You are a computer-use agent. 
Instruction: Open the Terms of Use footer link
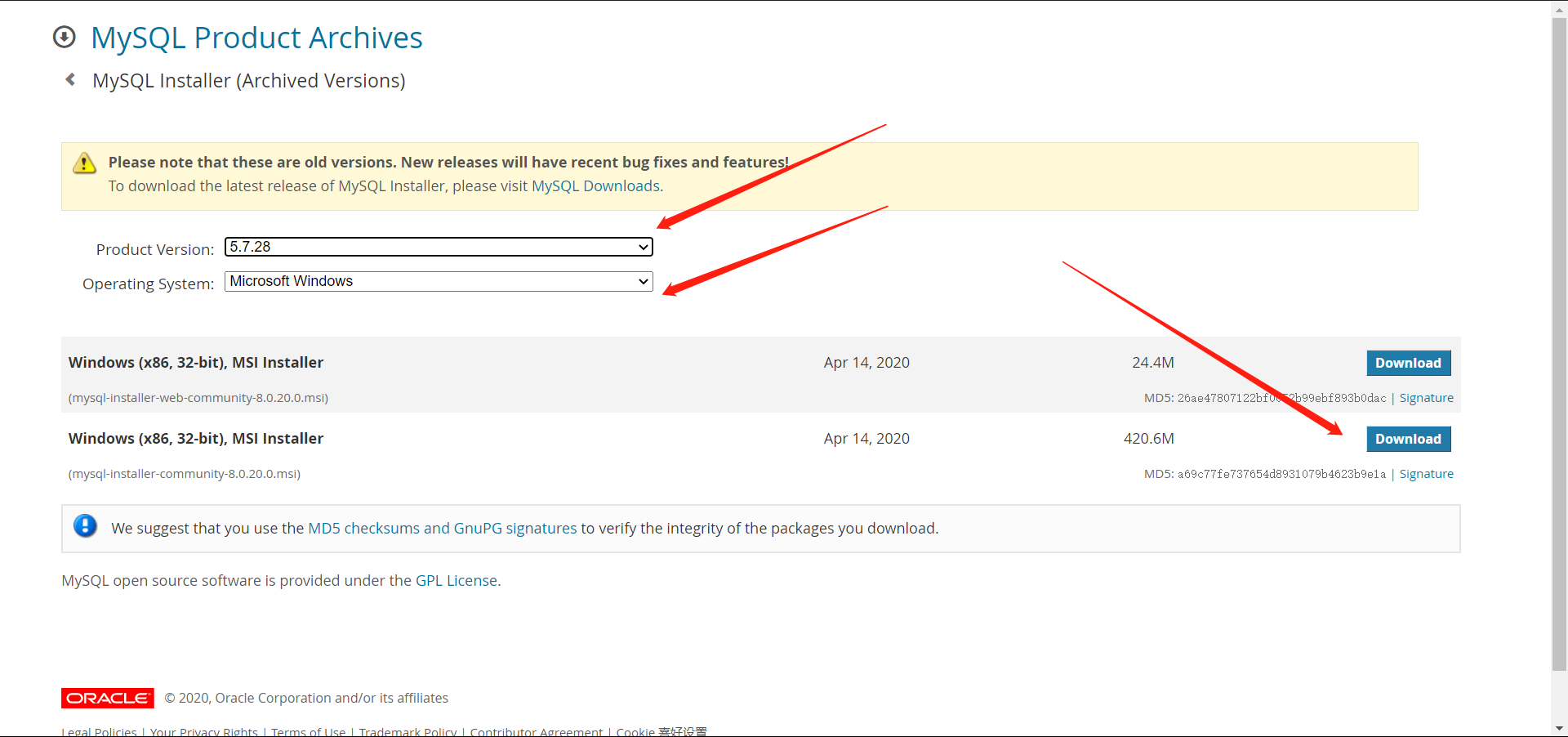pos(308,731)
